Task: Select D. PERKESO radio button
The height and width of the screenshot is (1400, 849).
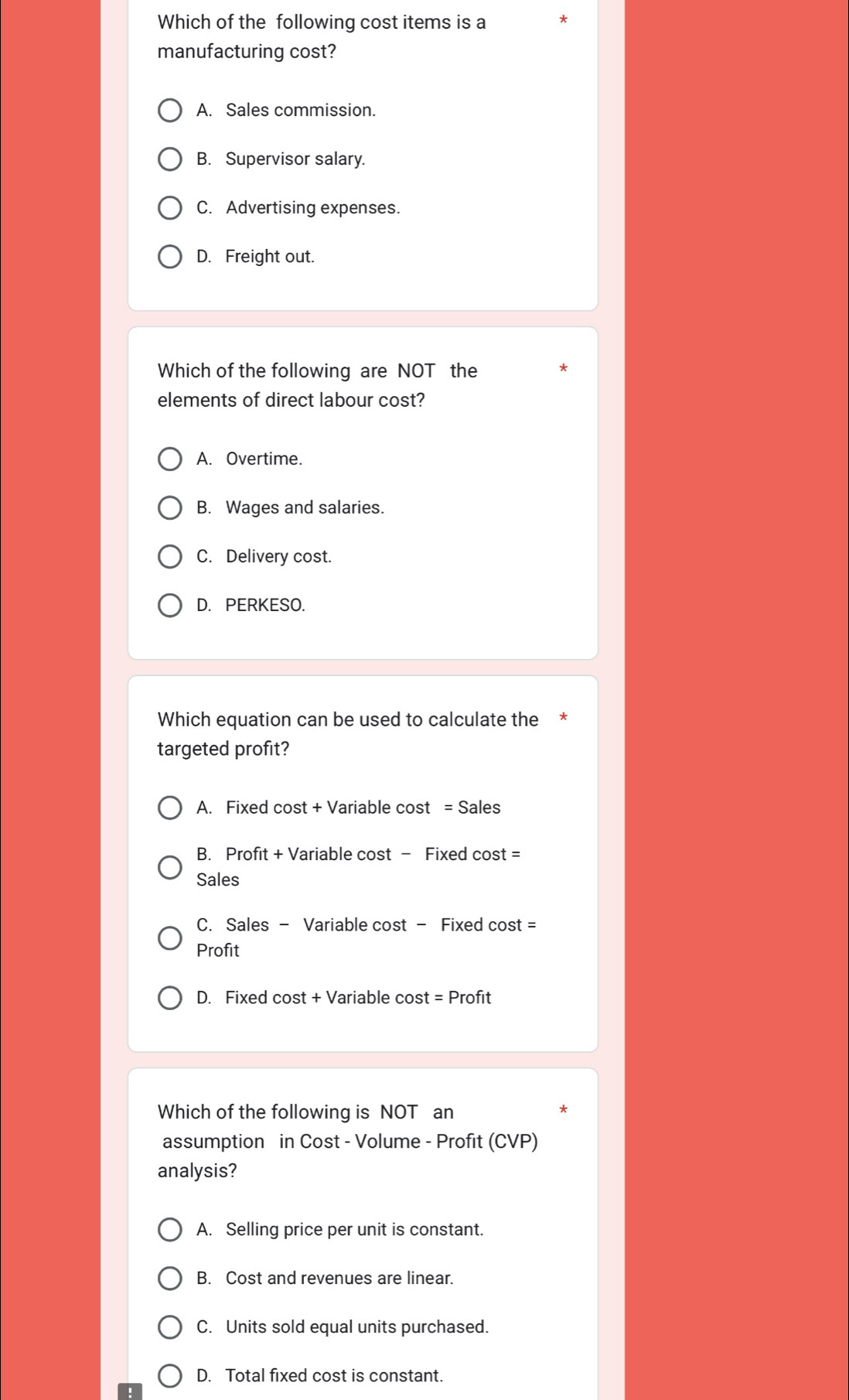Action: (x=170, y=606)
